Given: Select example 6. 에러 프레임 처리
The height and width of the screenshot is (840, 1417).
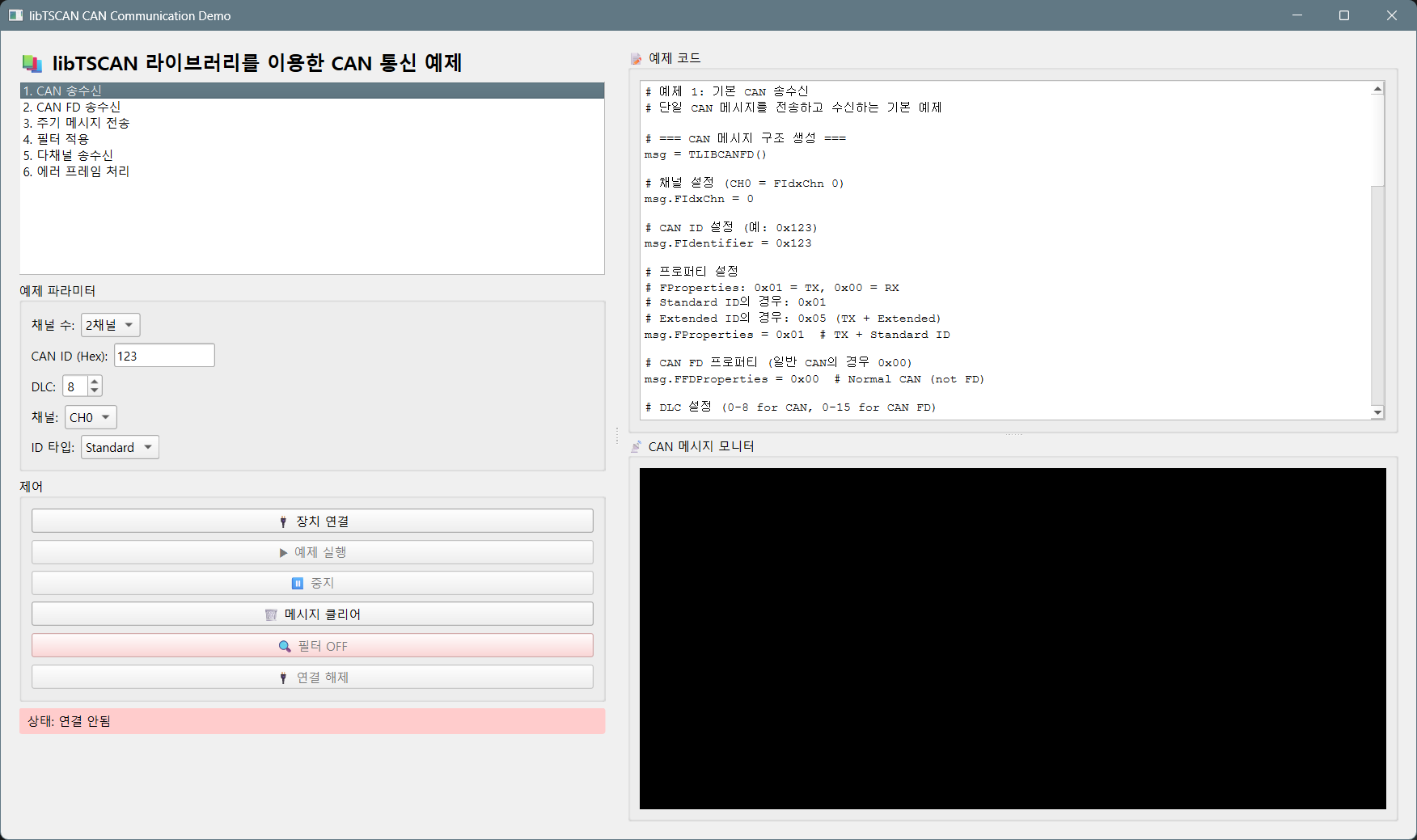Looking at the screenshot, I should click(312, 171).
